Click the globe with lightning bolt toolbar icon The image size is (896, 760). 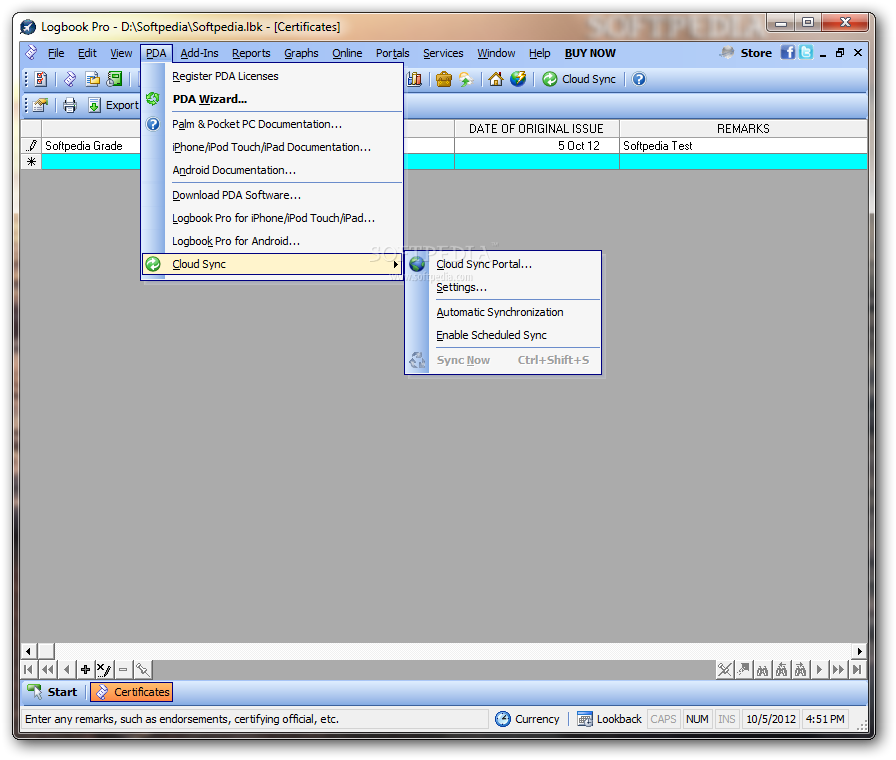click(x=518, y=79)
